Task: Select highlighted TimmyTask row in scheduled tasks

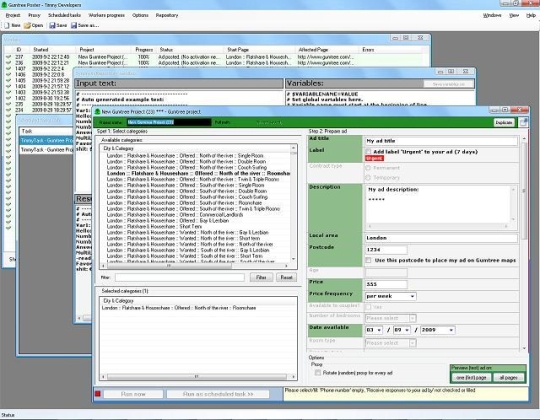Action: click(x=46, y=140)
